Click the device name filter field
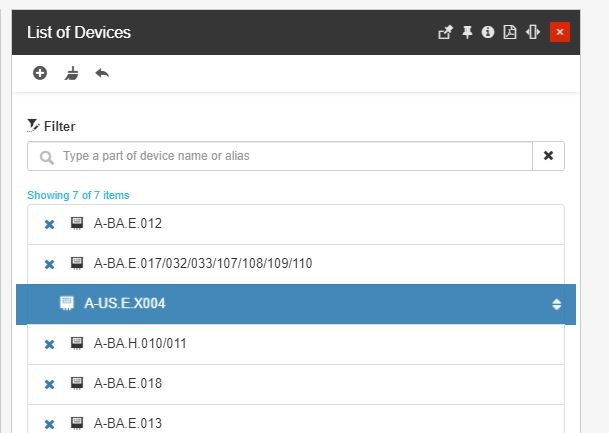Image resolution: width=609 pixels, height=433 pixels. click(x=290, y=156)
